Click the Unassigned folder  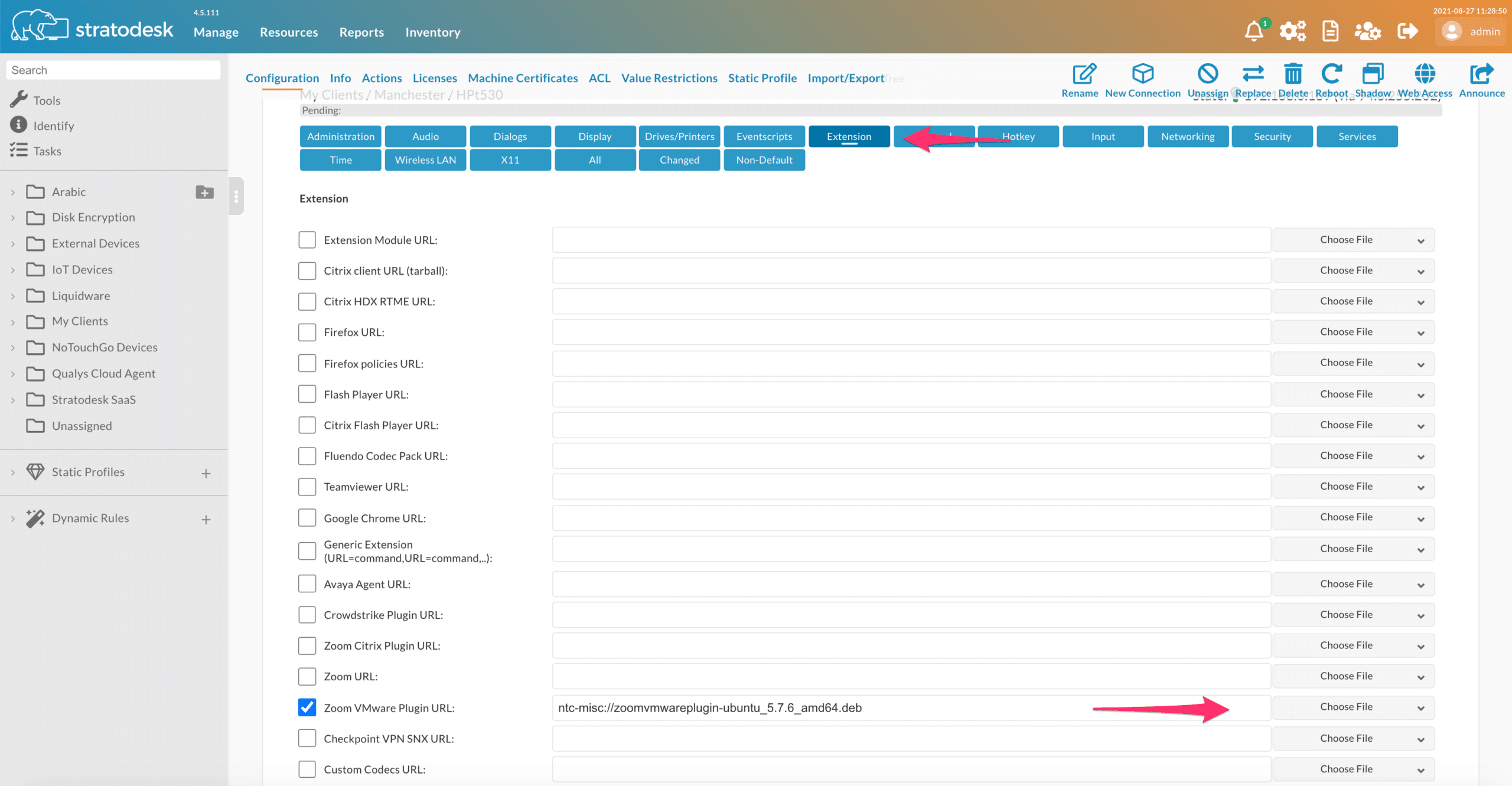70,426
